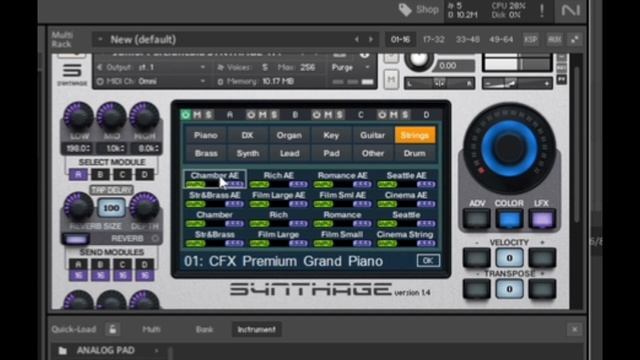Mute layer A

click(x=197, y=115)
